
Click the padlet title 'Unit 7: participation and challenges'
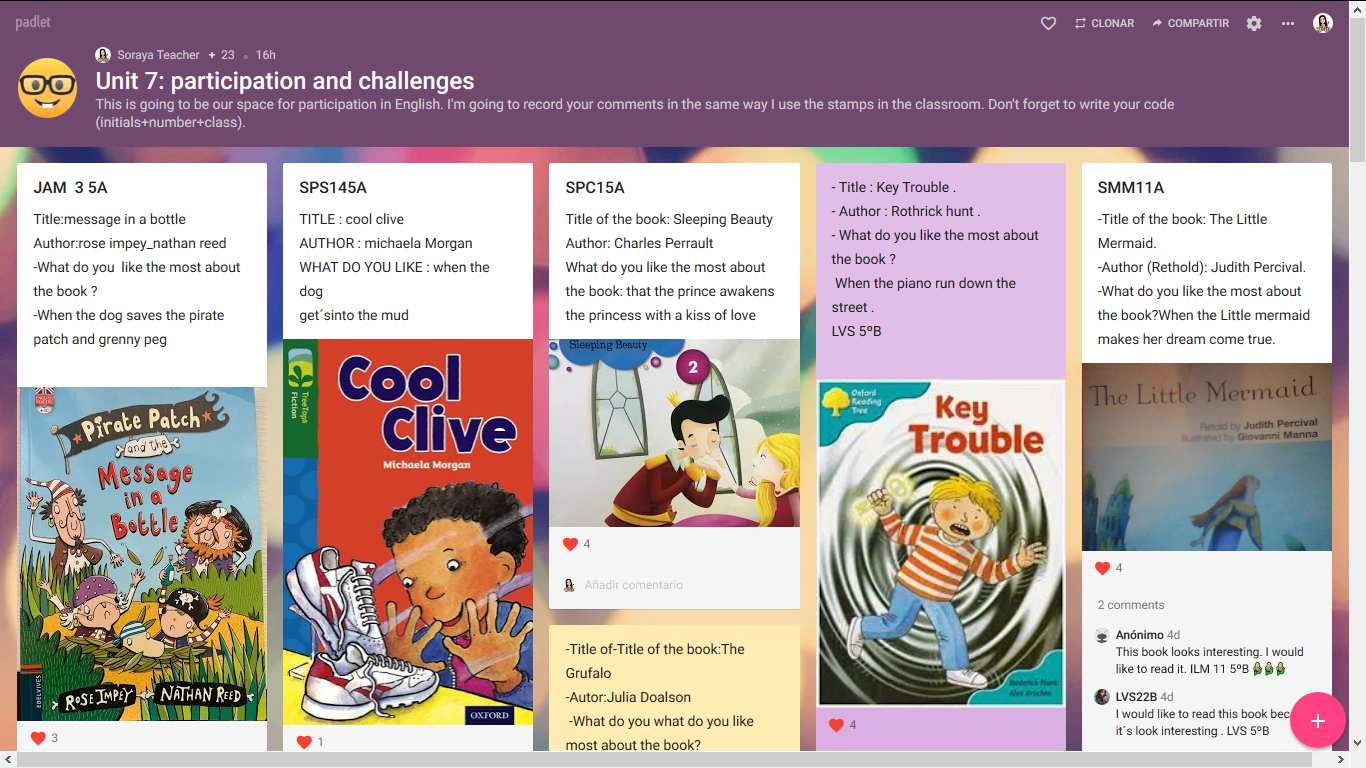(285, 81)
